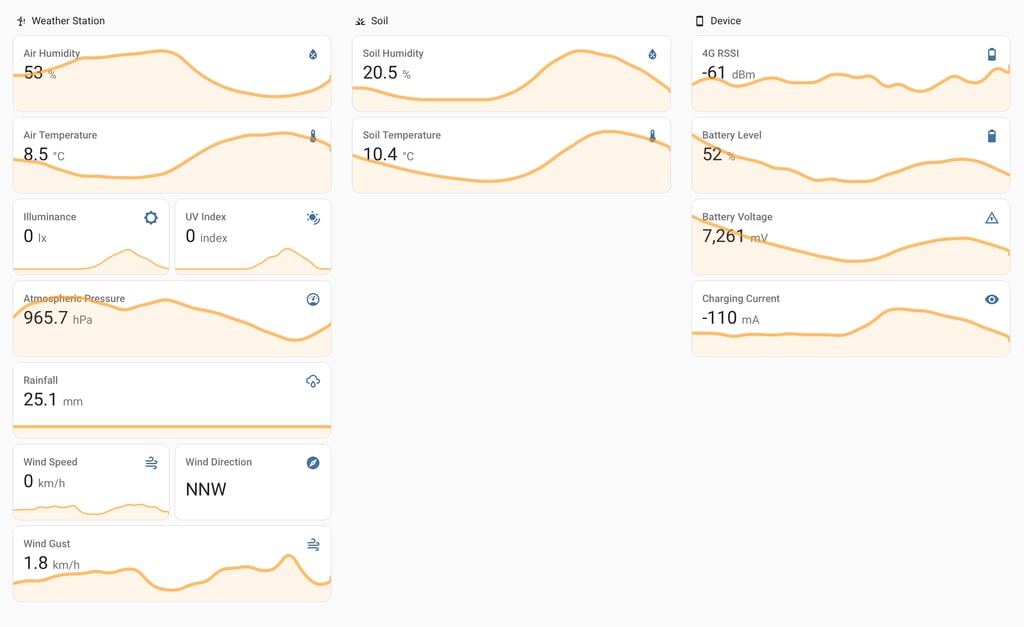This screenshot has width=1024, height=627.
Task: Click the gauge icon on Atmospheric Pressure card
Action: [312, 299]
